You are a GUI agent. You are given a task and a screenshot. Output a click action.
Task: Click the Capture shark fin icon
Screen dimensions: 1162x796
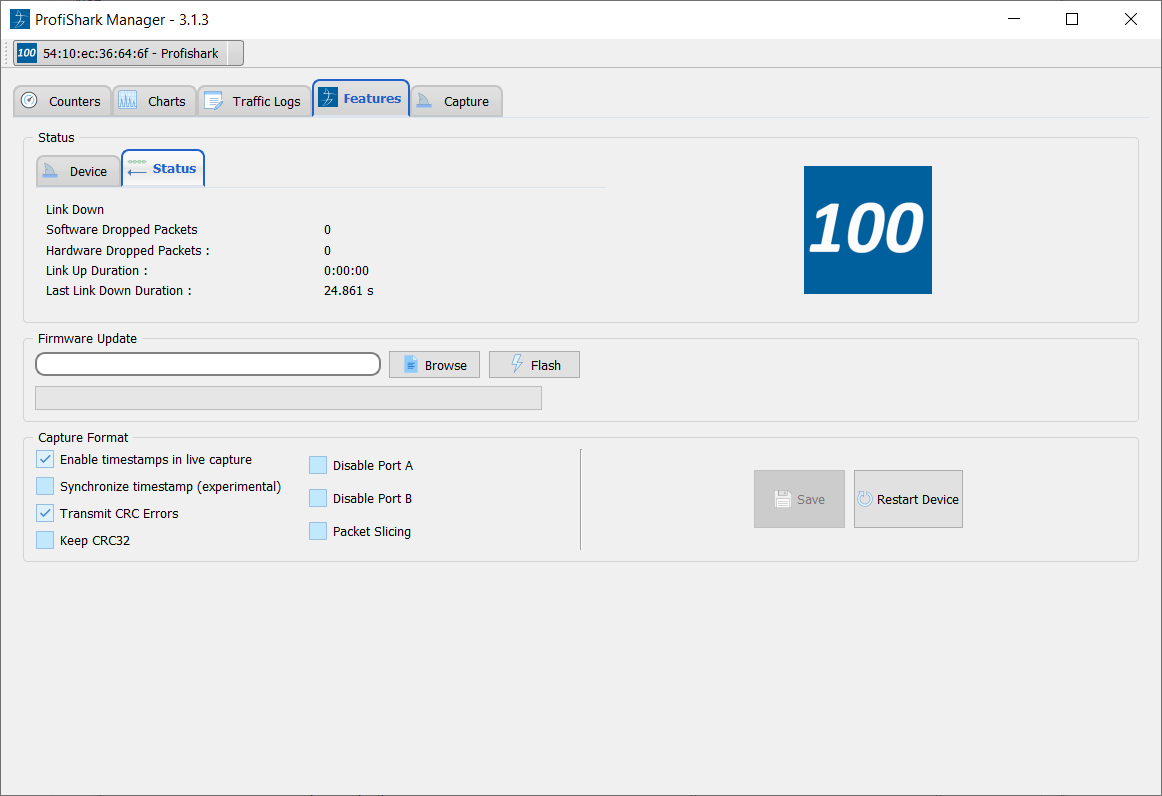(424, 100)
